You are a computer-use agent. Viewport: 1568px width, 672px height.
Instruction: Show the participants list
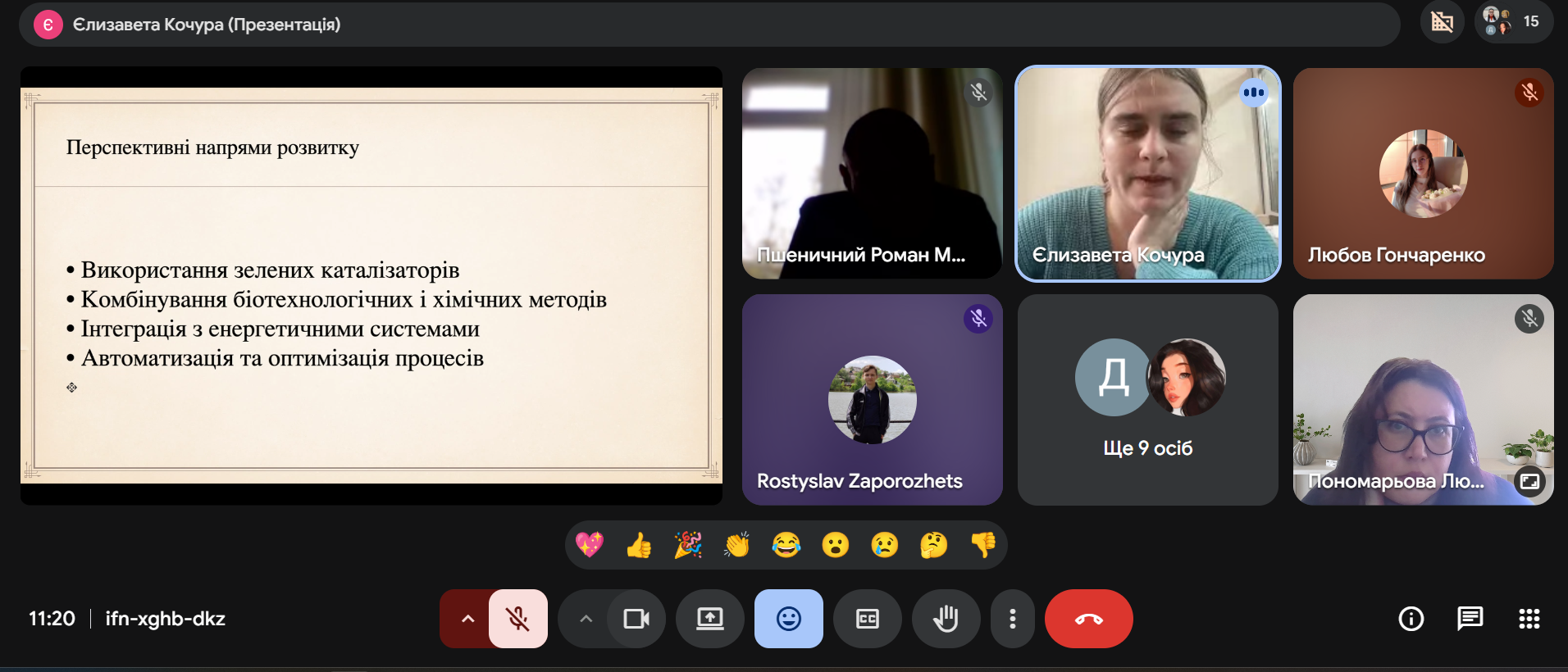click(x=1512, y=22)
